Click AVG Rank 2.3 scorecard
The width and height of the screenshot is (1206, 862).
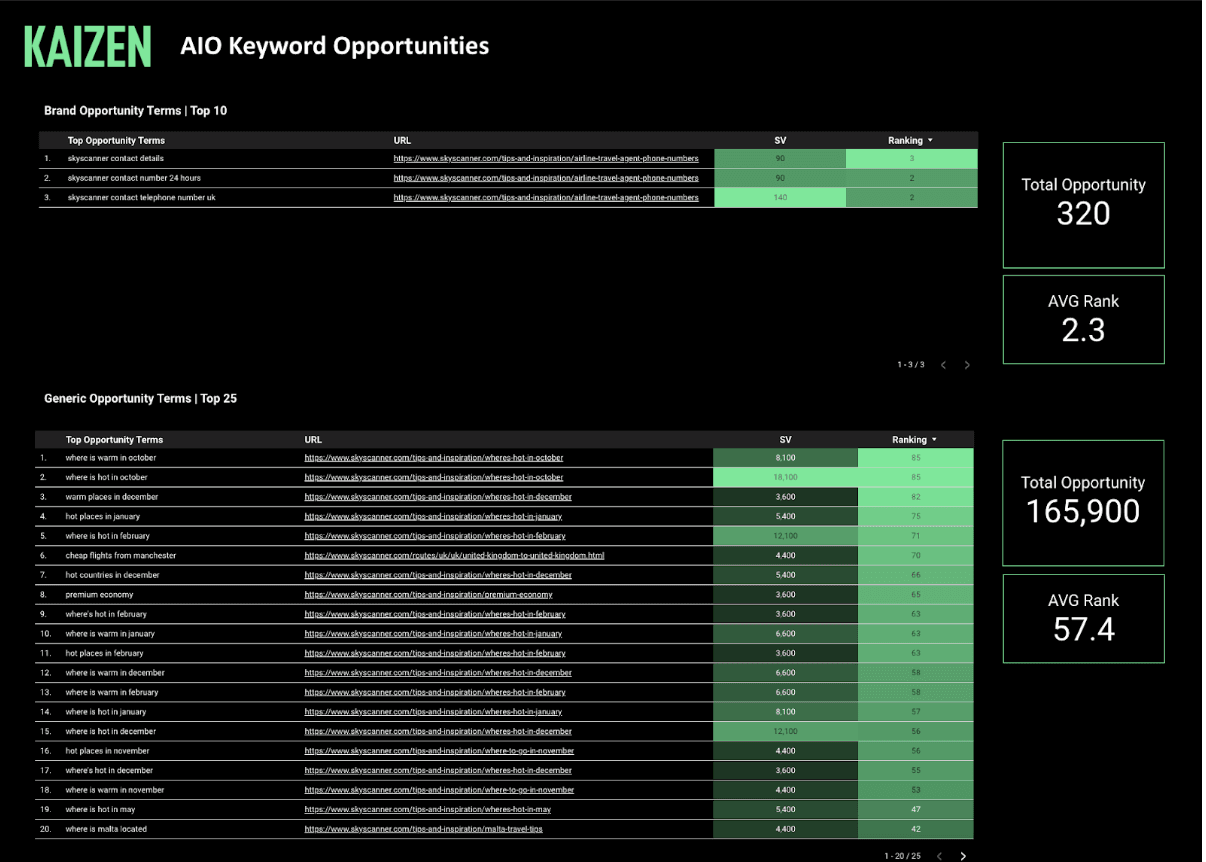pyautogui.click(x=1084, y=319)
